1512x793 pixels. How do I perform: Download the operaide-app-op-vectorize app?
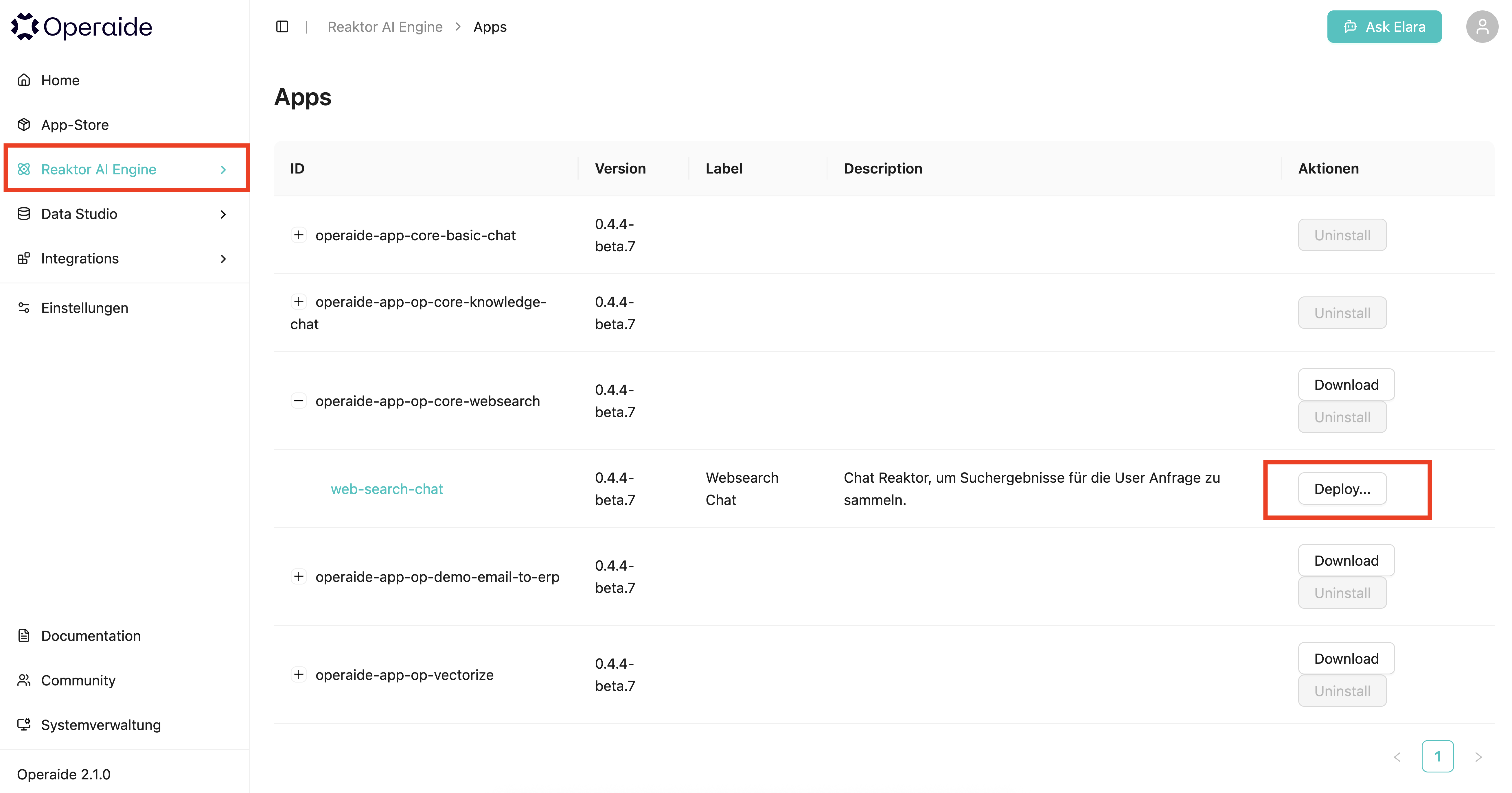coord(1347,659)
